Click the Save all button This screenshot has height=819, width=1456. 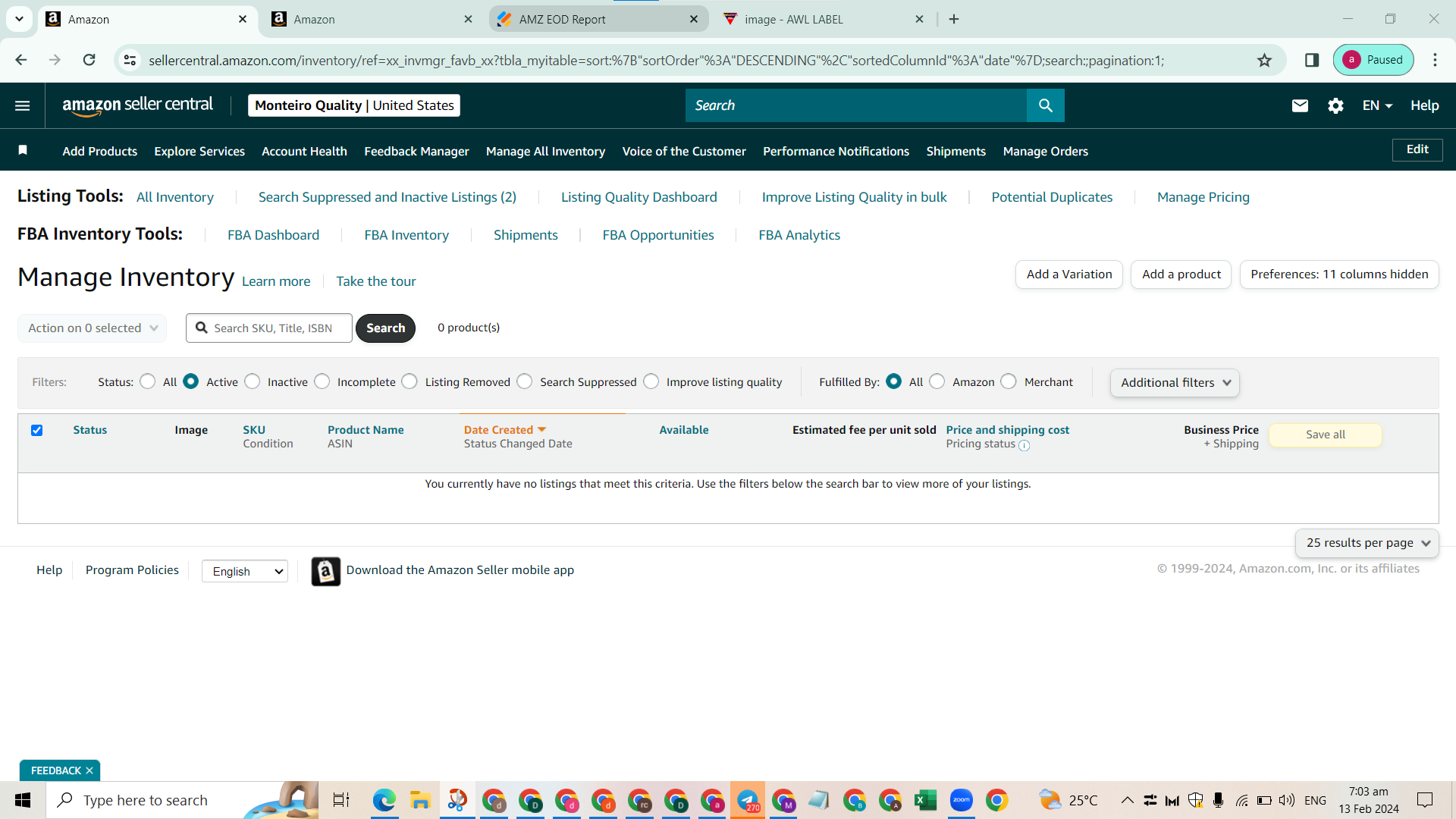click(x=1326, y=435)
